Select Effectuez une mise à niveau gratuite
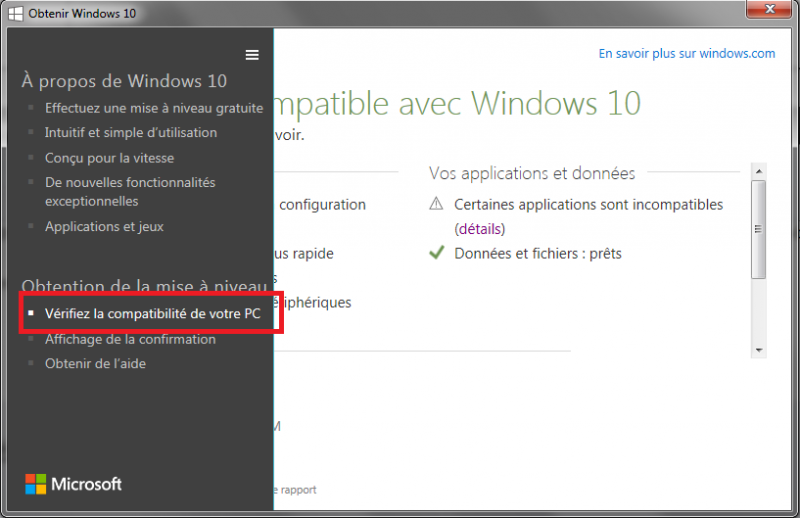Image resolution: width=800 pixels, height=518 pixels. click(x=154, y=108)
